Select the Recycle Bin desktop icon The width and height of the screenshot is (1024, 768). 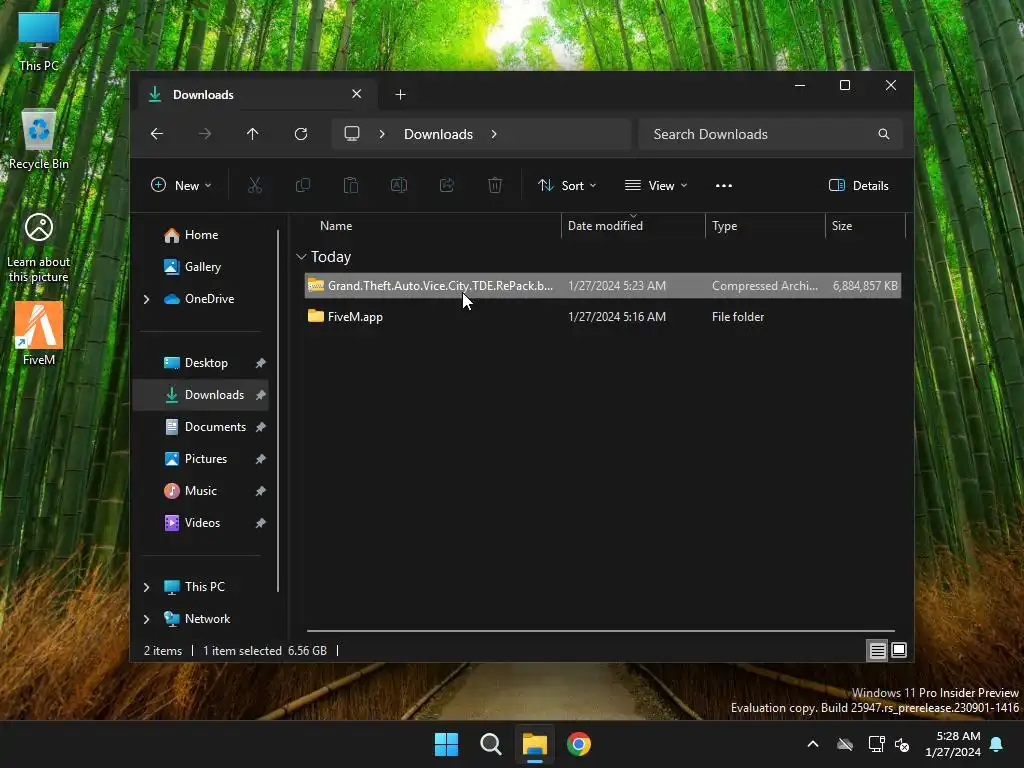(39, 140)
